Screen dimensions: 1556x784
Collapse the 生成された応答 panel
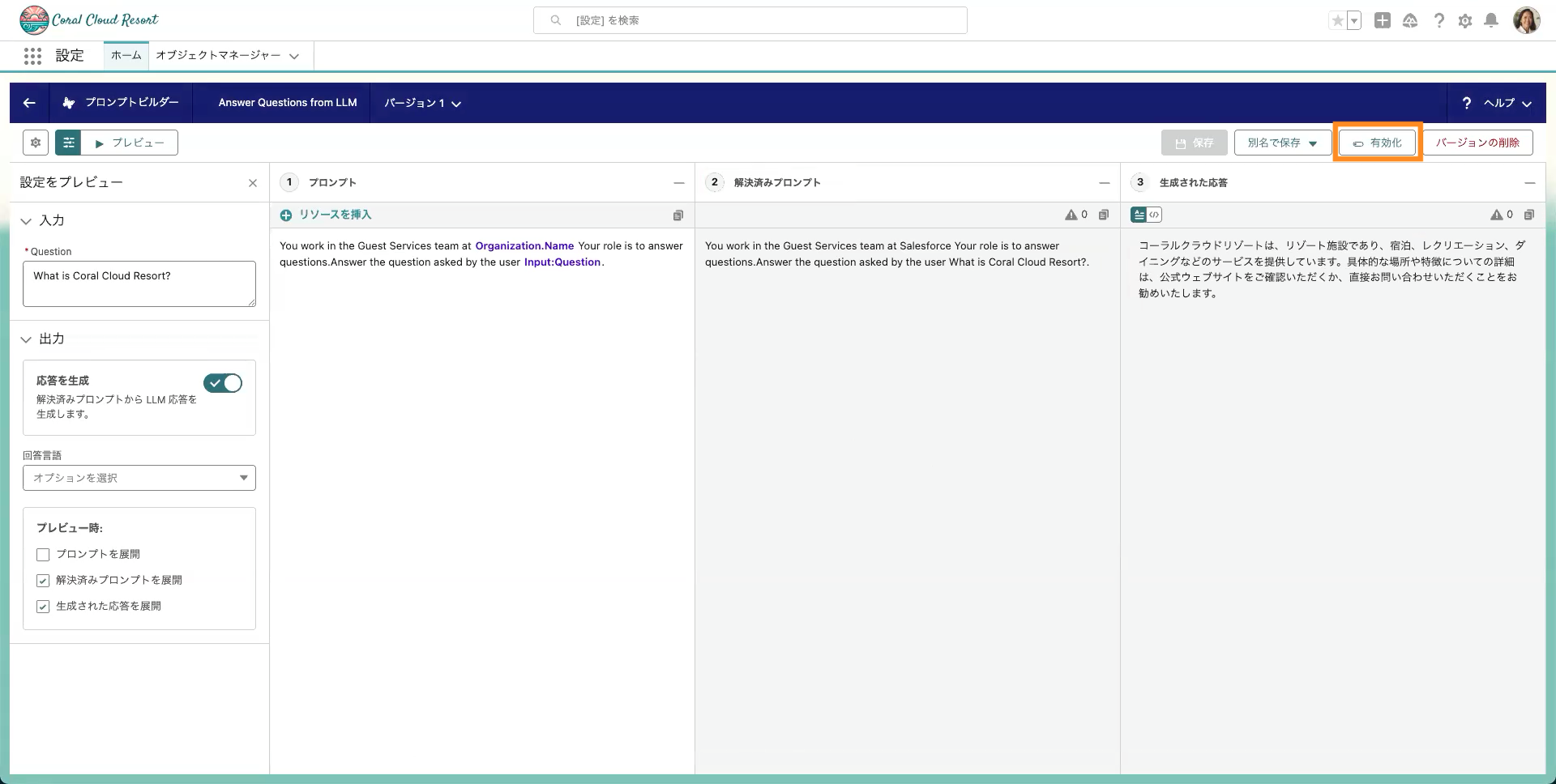pos(1530,183)
